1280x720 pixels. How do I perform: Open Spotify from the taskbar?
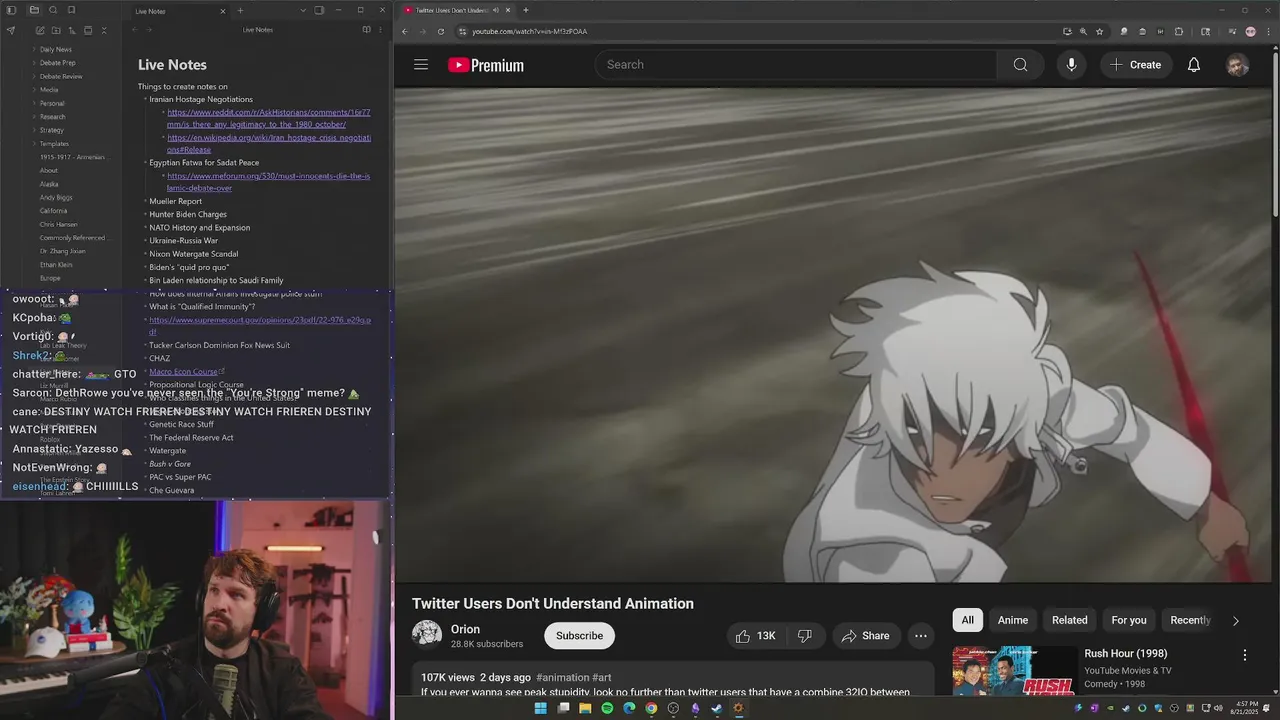[x=607, y=708]
